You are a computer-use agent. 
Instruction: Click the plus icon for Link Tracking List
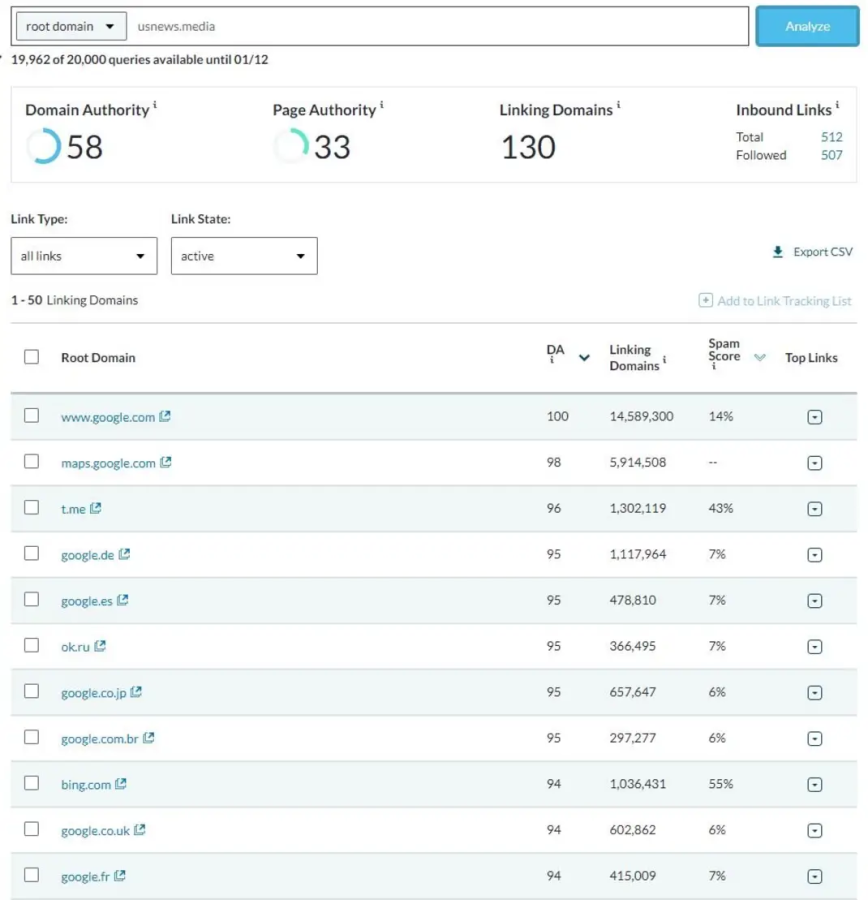click(706, 300)
